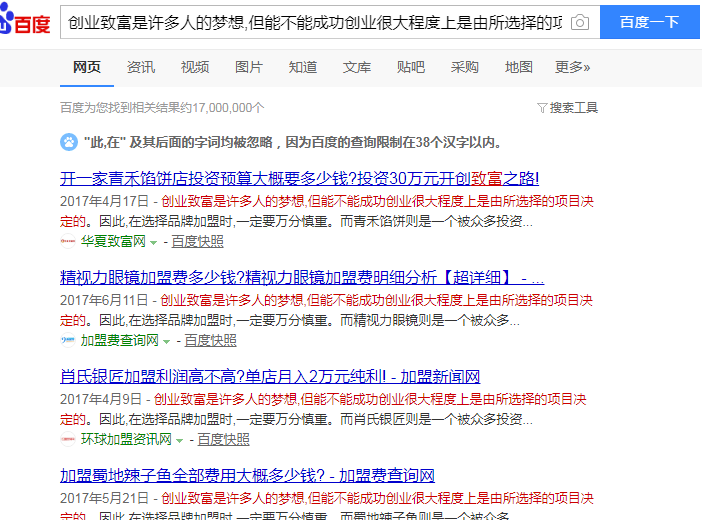The image size is (702, 520).
Task: Expand dropdown arrow next to 环球加盟资讯网
Action: coord(180,440)
